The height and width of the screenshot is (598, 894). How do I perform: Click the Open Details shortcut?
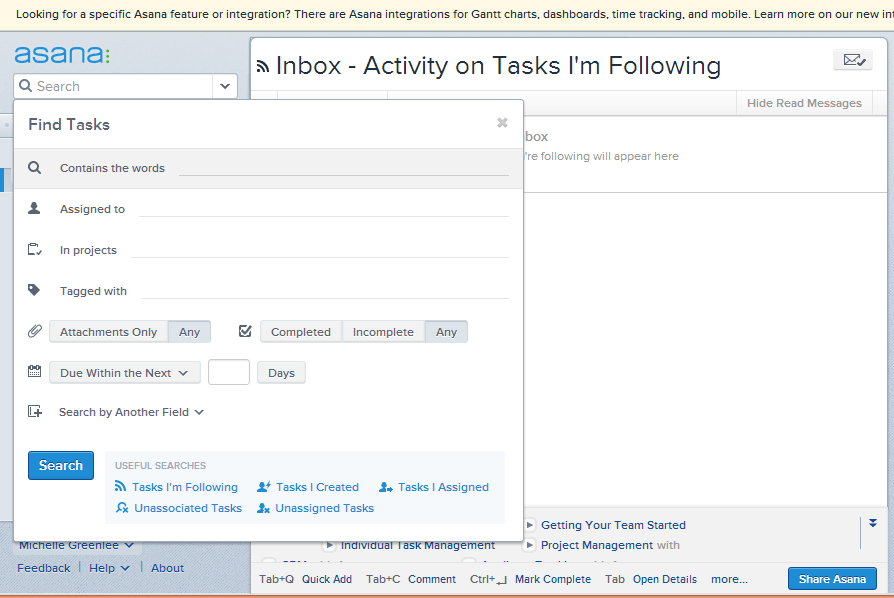pos(665,579)
